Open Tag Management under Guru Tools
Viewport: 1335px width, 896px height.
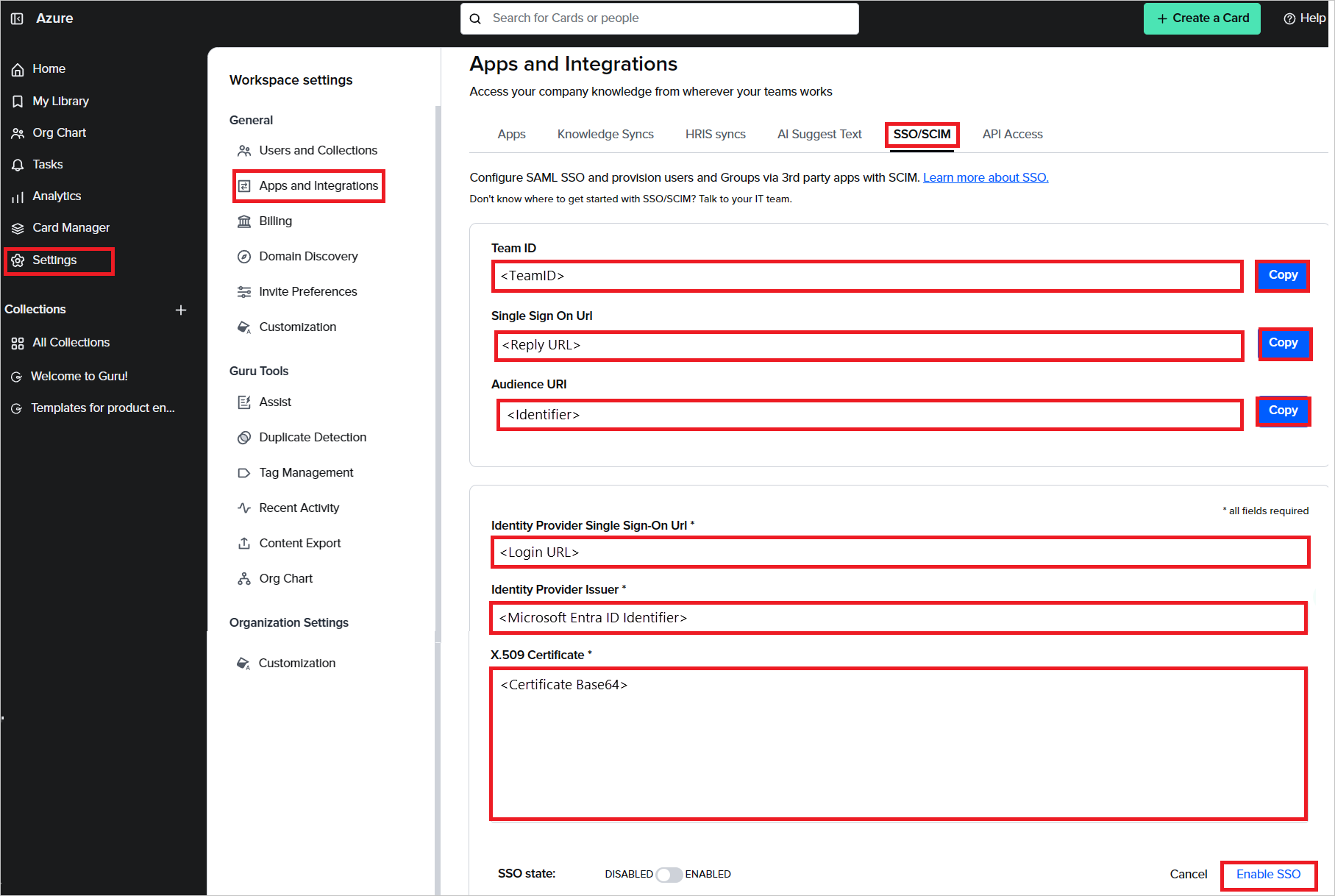(x=306, y=472)
